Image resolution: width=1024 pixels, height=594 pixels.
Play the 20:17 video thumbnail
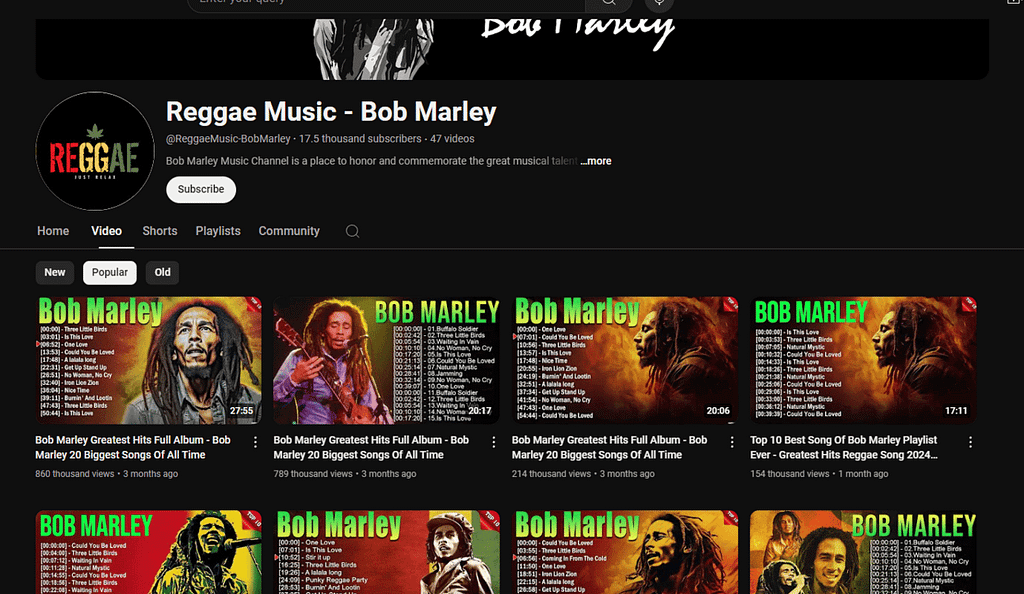[x=387, y=360]
